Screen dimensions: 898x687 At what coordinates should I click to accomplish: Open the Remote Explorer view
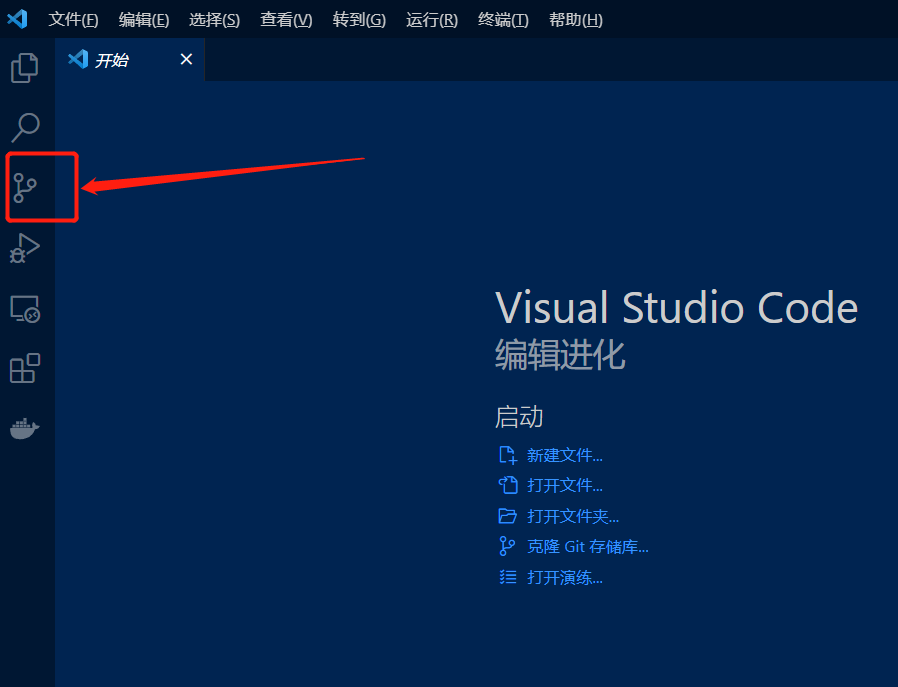[25, 309]
